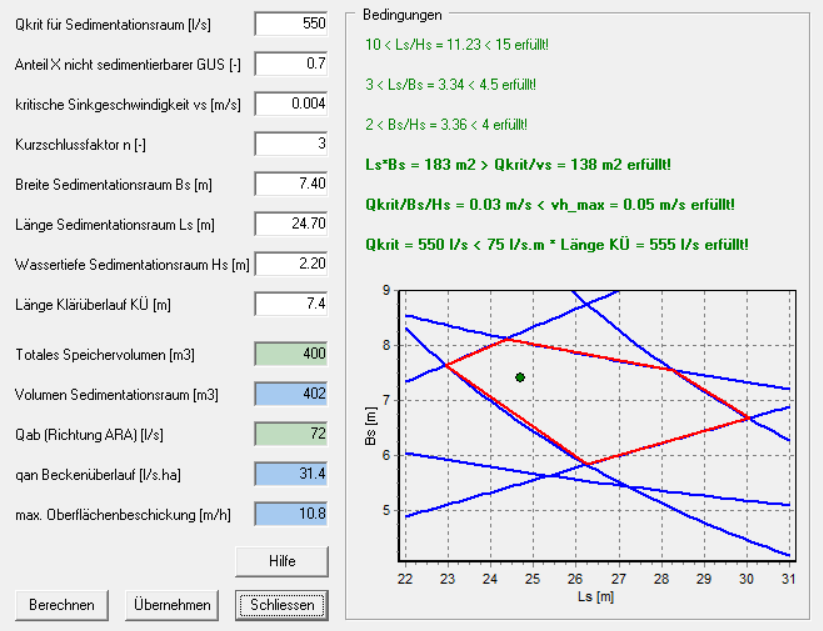Click the Ls*Bs surface area condition line
823x631 pixels.
[x=518, y=164]
